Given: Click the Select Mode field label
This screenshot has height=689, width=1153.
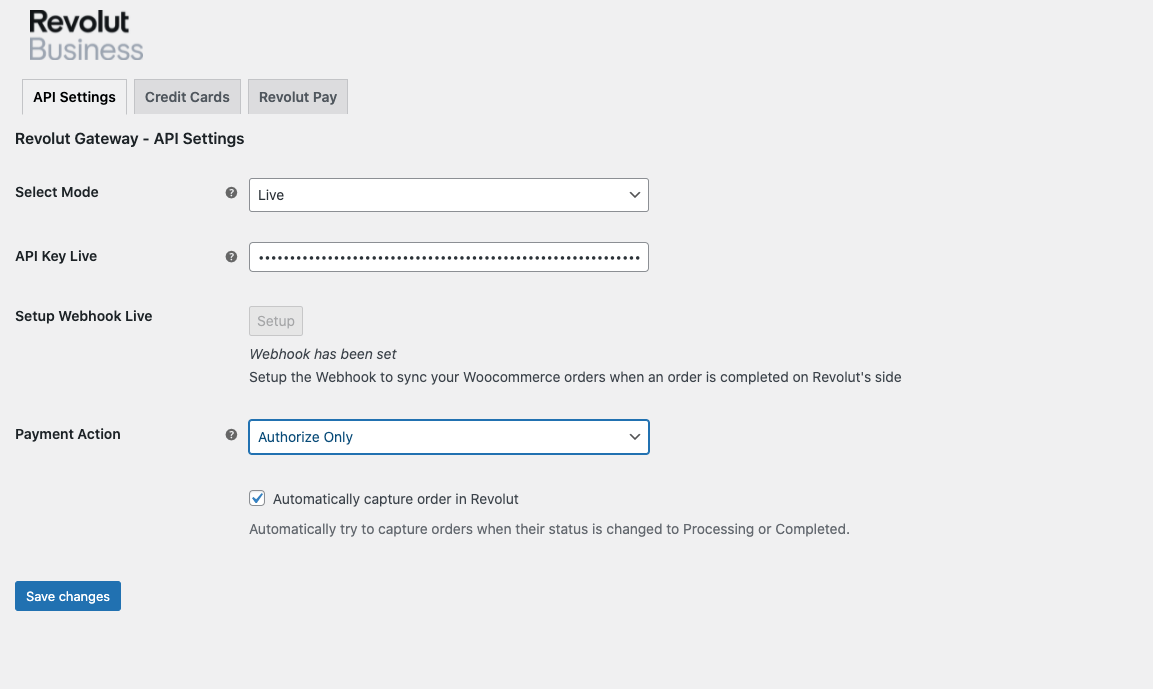Looking at the screenshot, I should coord(57,192).
